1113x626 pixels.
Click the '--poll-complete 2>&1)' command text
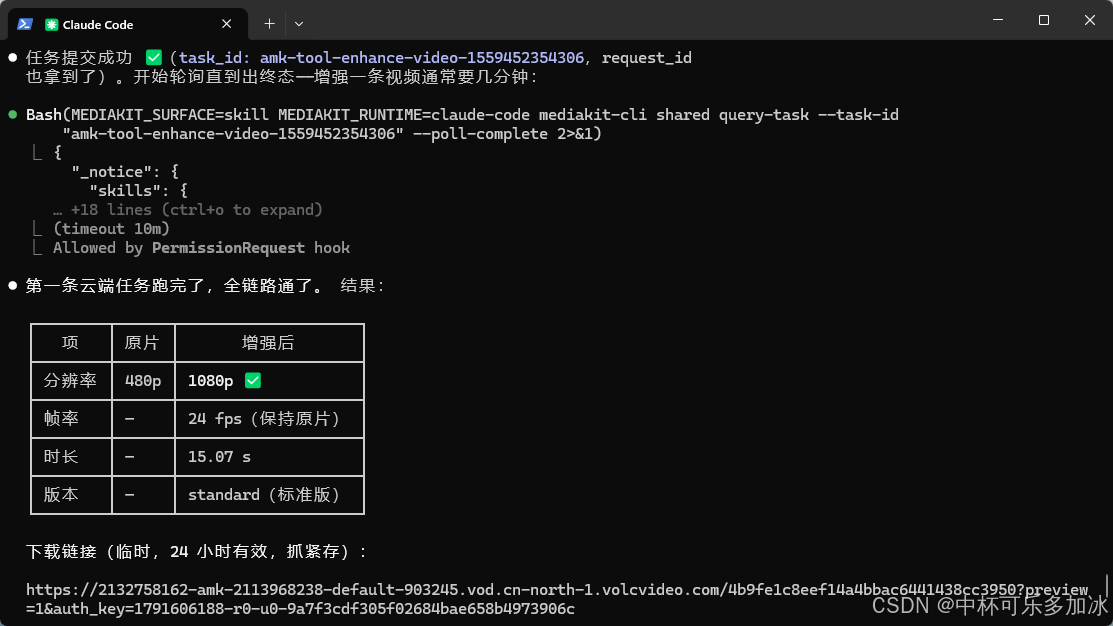[x=507, y=133]
